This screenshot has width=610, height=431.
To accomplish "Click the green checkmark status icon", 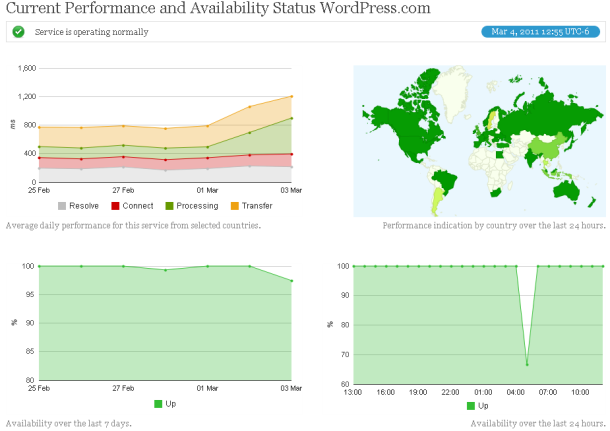I will pyautogui.click(x=18, y=32).
